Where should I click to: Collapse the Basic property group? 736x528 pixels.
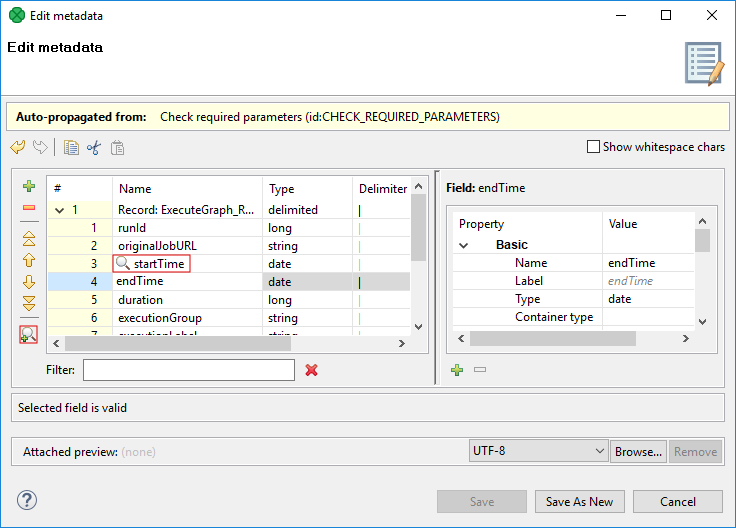click(x=463, y=245)
